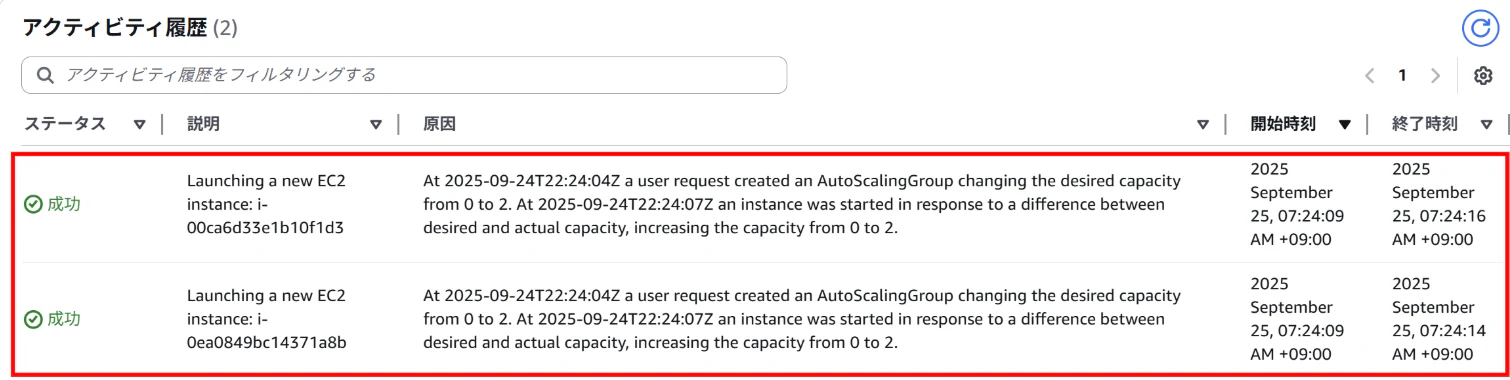Click cause text of i-00ca6d33e1b10f1d3 row
This screenshot has width=1510, height=380.
coord(802,204)
